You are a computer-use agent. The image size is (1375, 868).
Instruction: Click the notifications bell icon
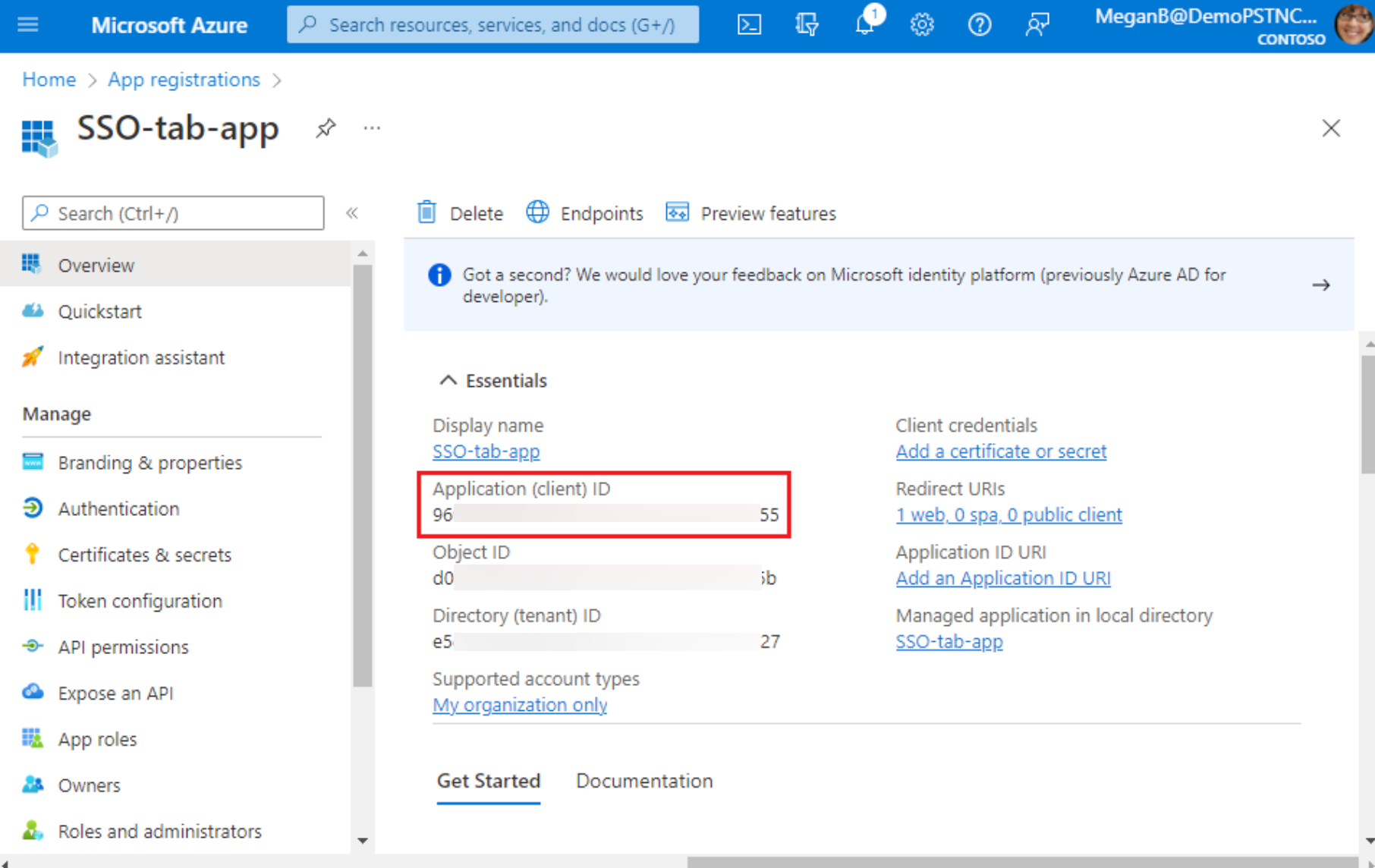coord(864,24)
